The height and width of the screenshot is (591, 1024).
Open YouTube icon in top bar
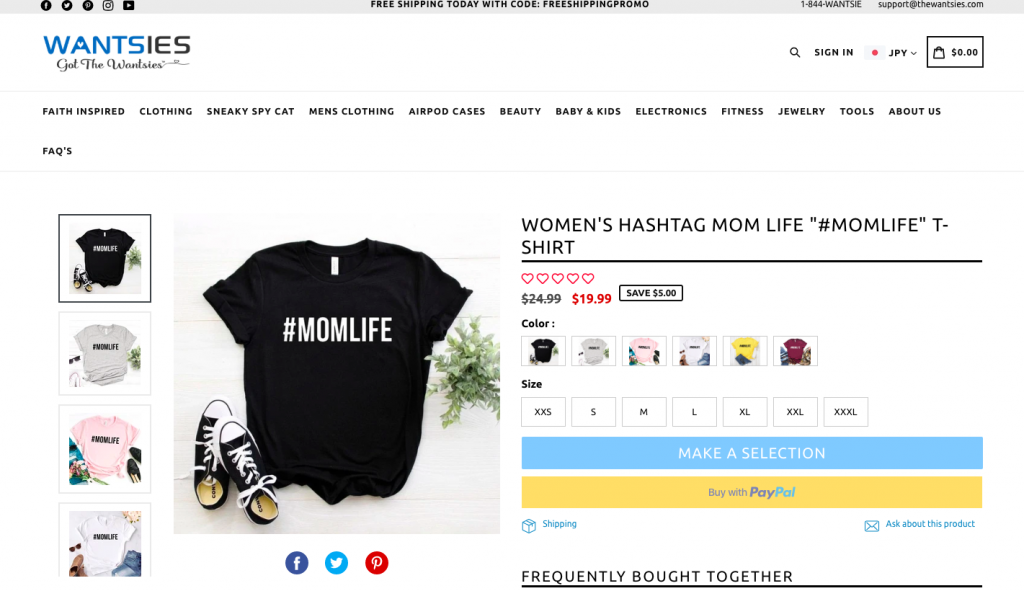[x=129, y=5]
